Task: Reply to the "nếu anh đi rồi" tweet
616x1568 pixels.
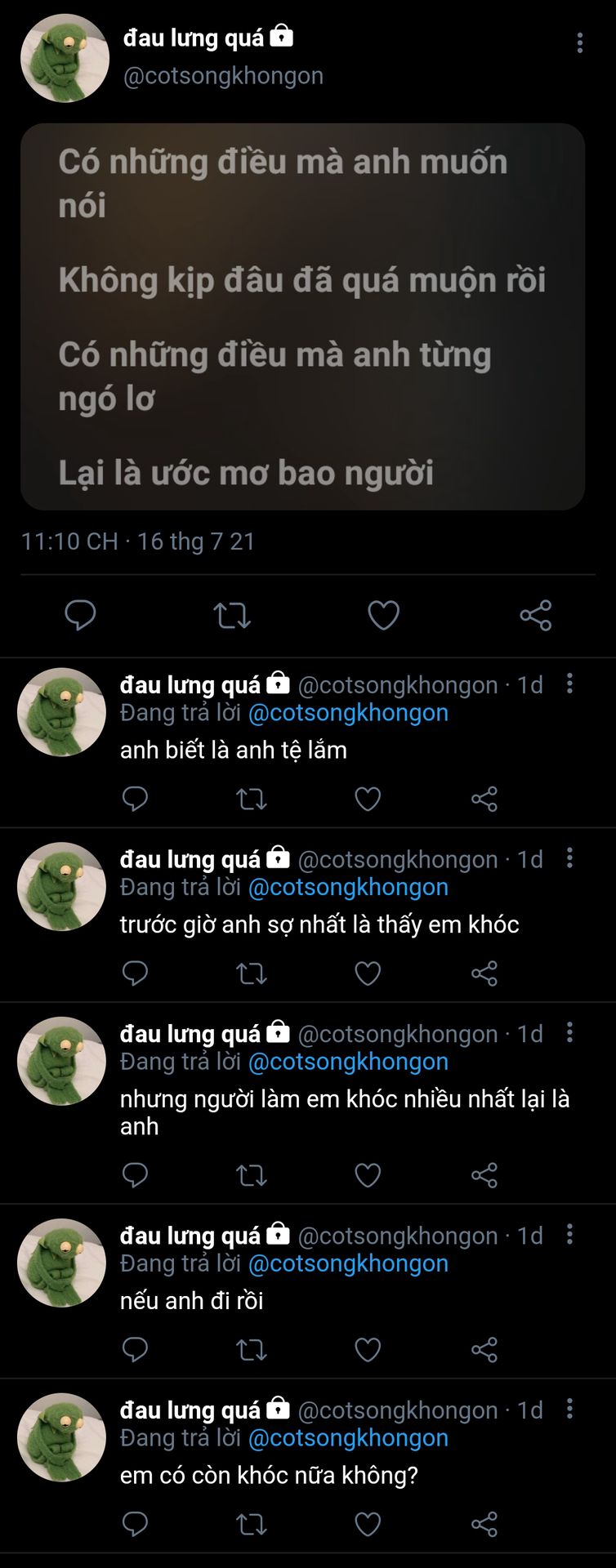Action: tap(135, 1350)
